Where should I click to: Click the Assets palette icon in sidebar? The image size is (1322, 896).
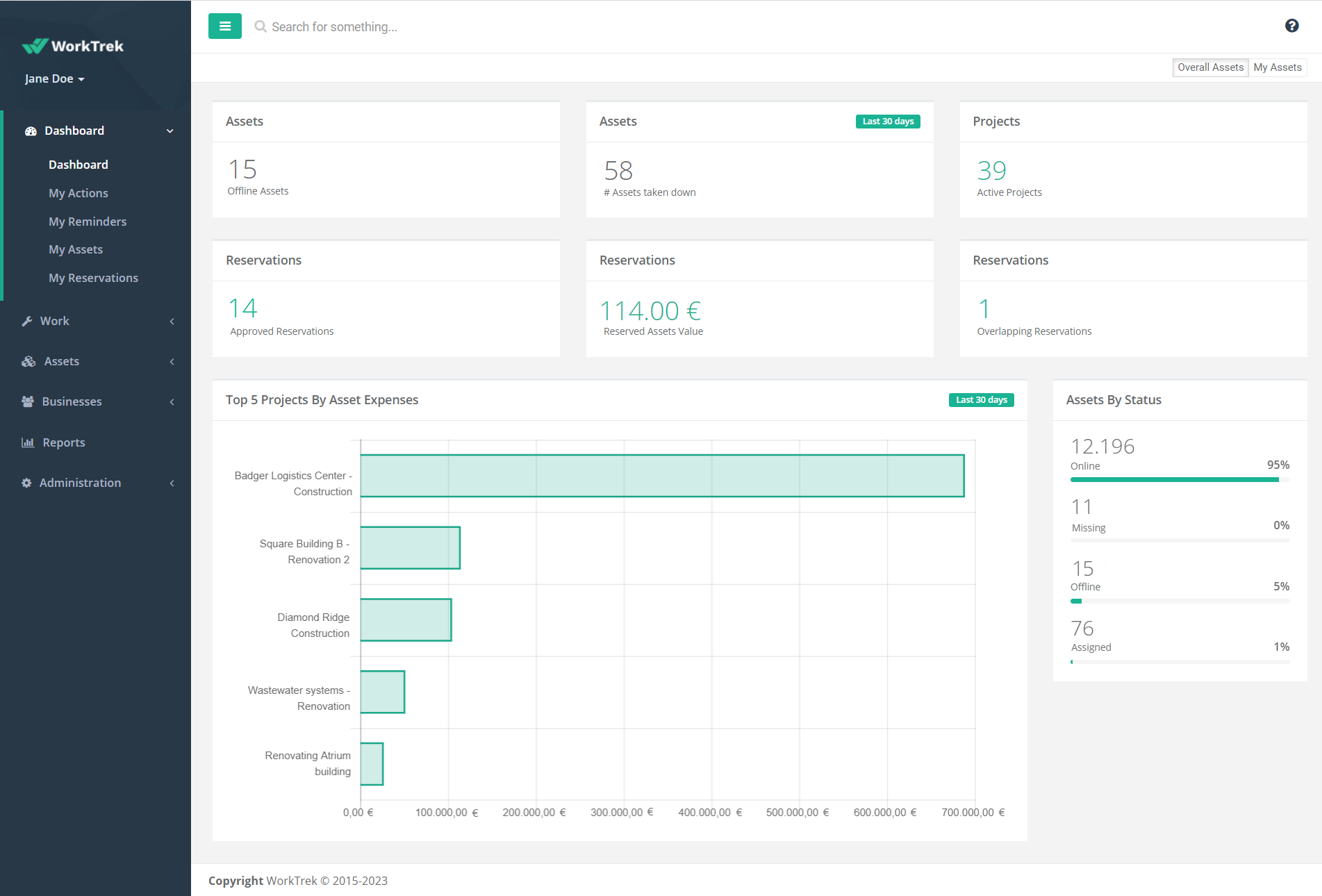coord(28,361)
